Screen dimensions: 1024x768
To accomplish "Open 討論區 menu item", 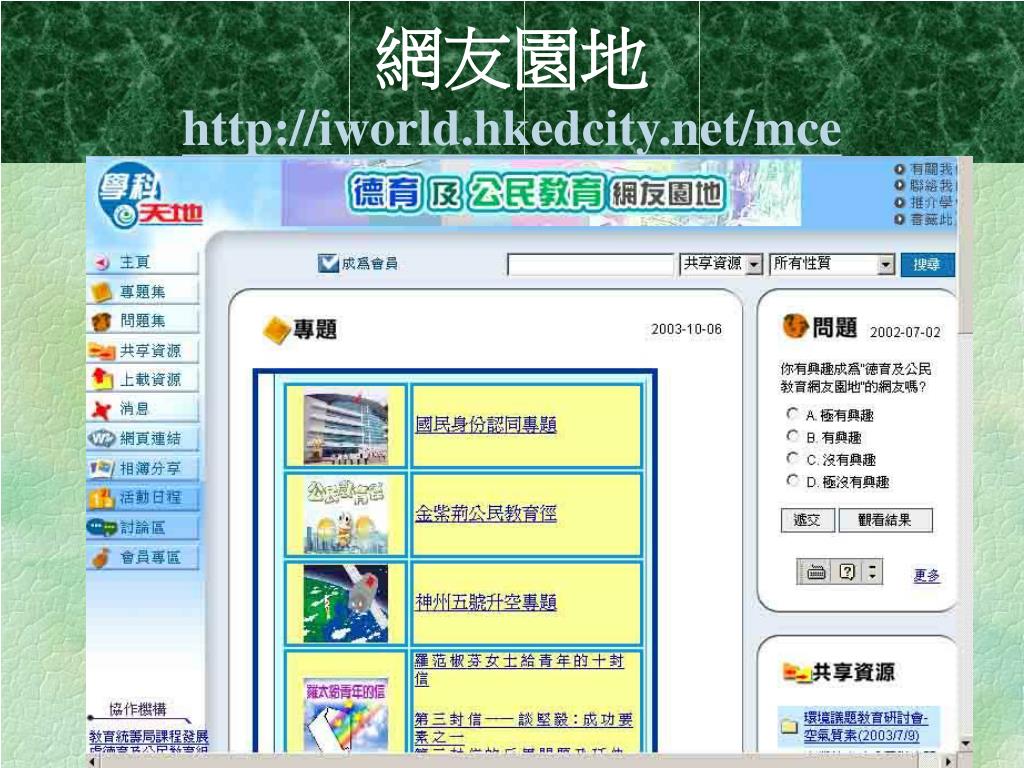I will tap(143, 528).
